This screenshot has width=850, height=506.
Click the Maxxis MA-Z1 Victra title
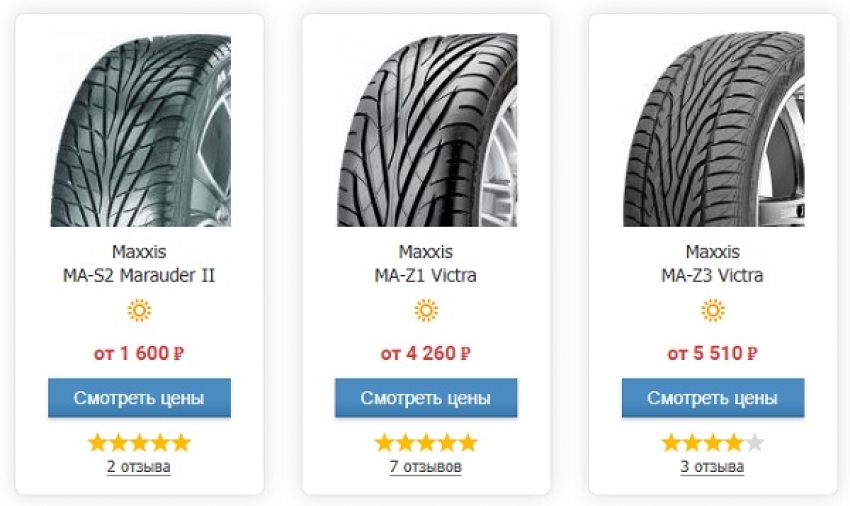click(426, 264)
